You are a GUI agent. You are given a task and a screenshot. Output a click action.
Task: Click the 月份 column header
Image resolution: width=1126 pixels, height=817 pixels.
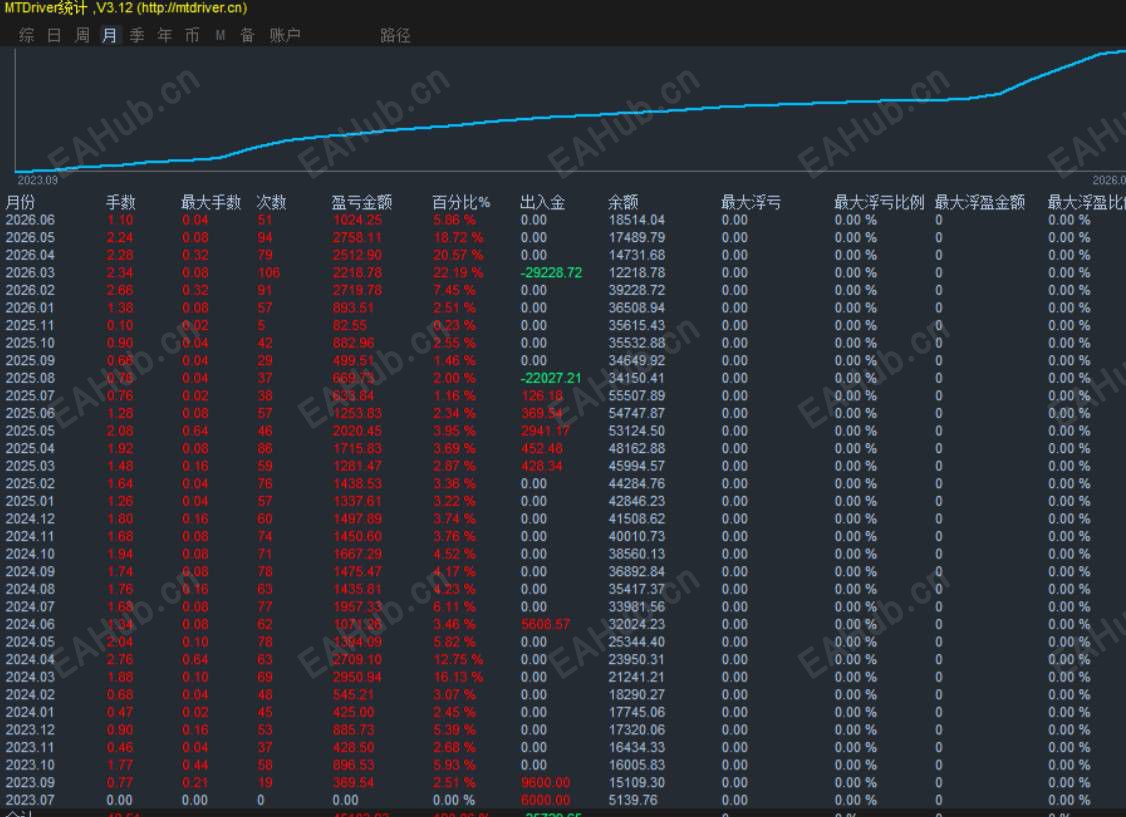(20, 202)
